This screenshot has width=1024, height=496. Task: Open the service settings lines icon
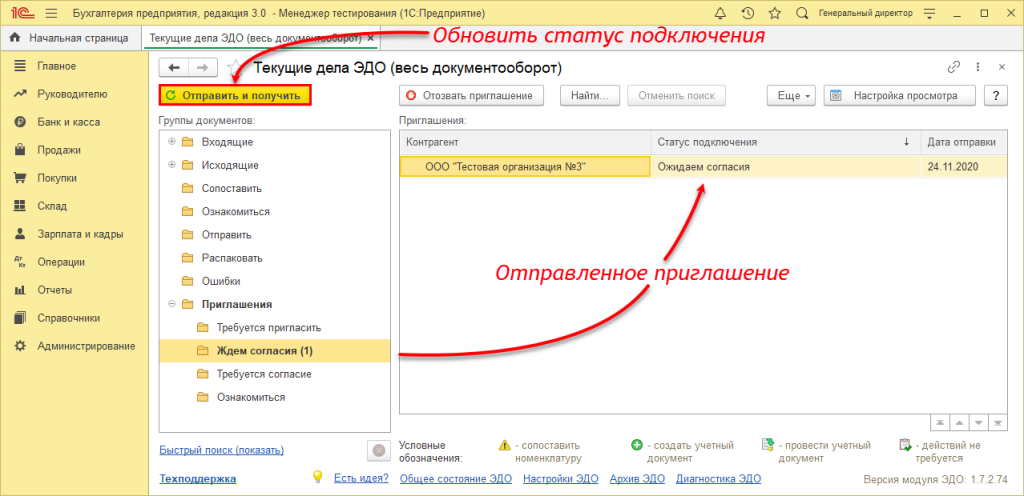(x=930, y=13)
